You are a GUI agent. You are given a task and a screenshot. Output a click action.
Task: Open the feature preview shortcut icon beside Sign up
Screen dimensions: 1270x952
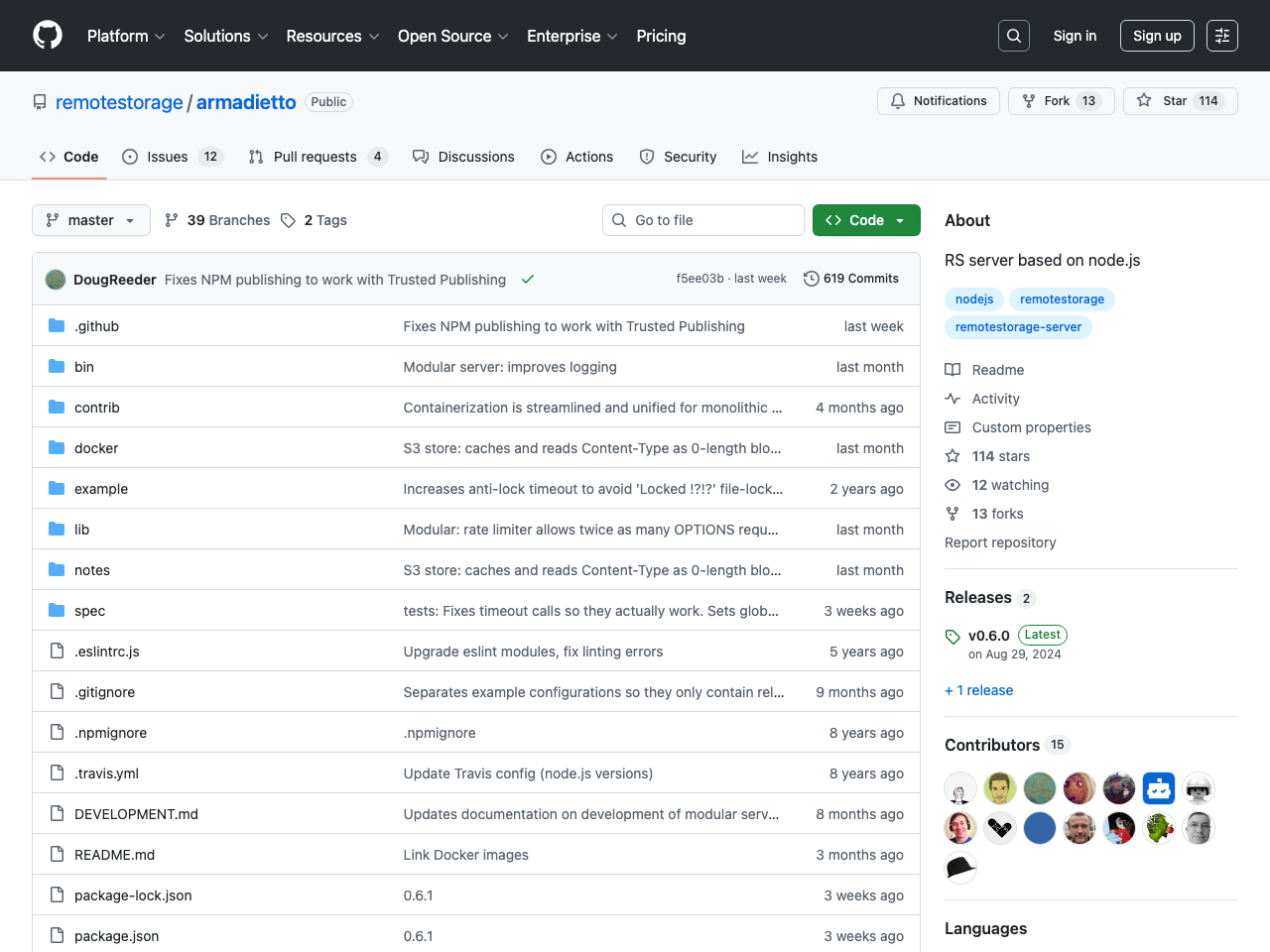pos(1221,35)
